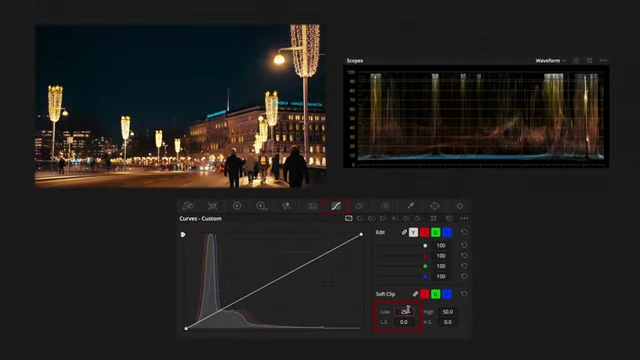Select the Curves palette icon
Viewport: 640px width, 360px height.
[336, 206]
